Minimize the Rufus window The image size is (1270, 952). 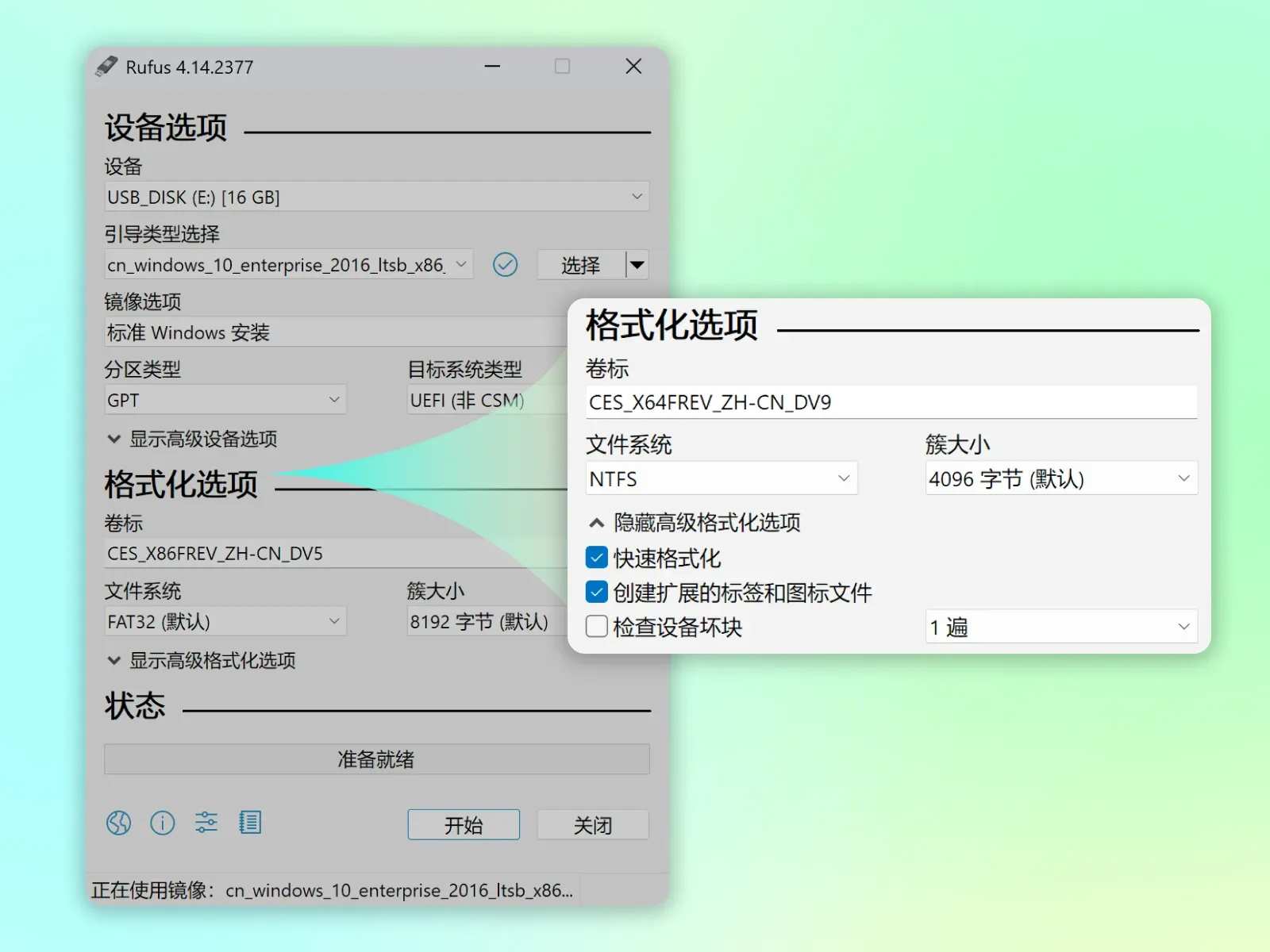coord(492,67)
